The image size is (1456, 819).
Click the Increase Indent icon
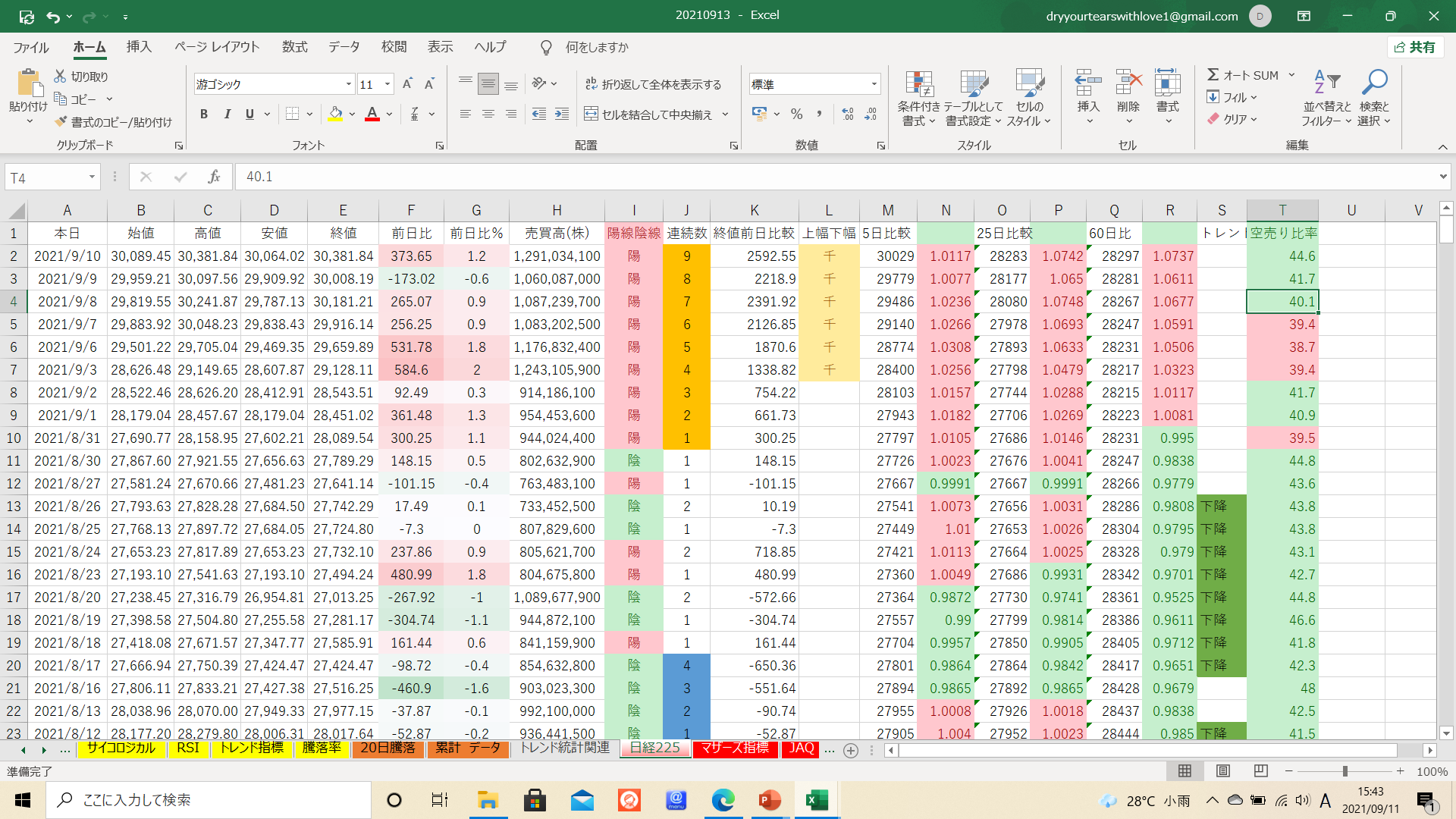point(561,114)
